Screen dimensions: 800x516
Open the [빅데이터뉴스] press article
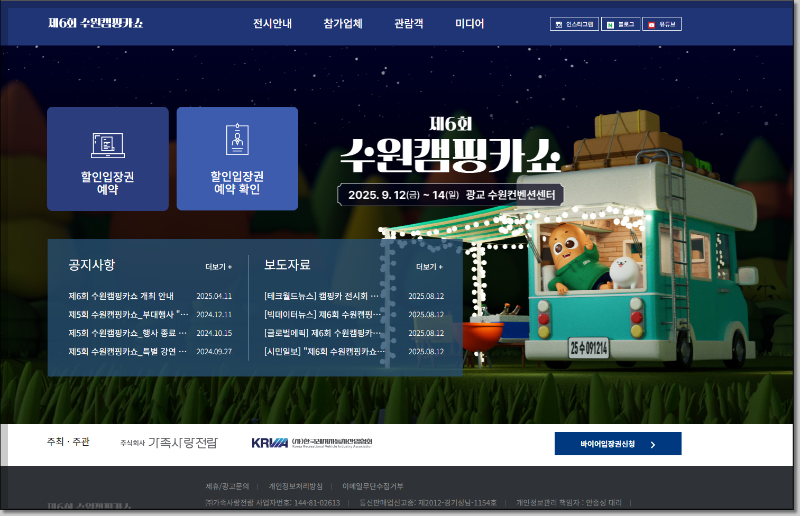[322, 314]
